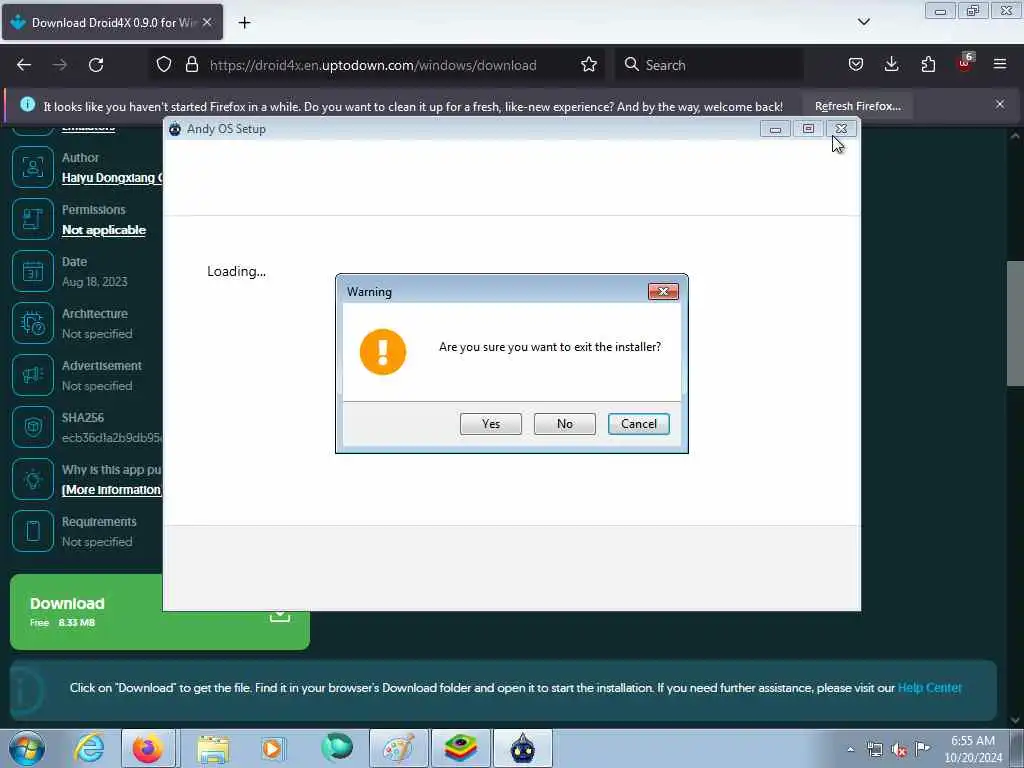This screenshot has height=768, width=1024.
Task: Open the Windows Start menu
Action: click(27, 748)
